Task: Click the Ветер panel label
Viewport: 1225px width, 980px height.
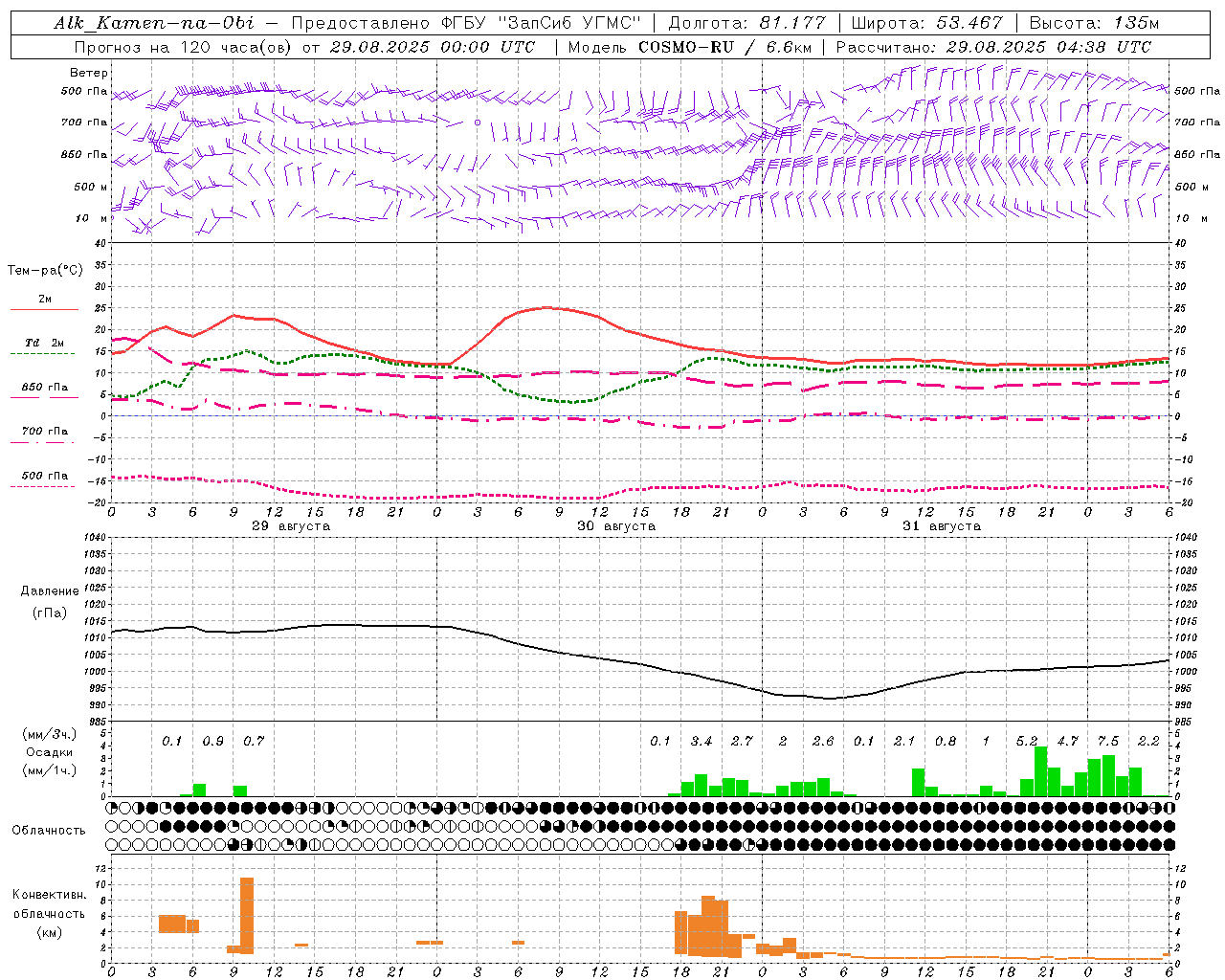Action: point(89,73)
